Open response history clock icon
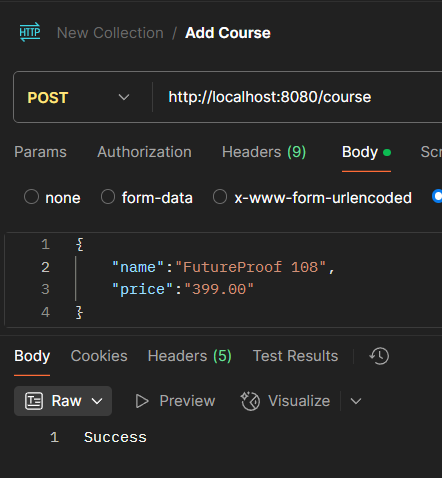The image size is (442, 478). tap(379, 356)
